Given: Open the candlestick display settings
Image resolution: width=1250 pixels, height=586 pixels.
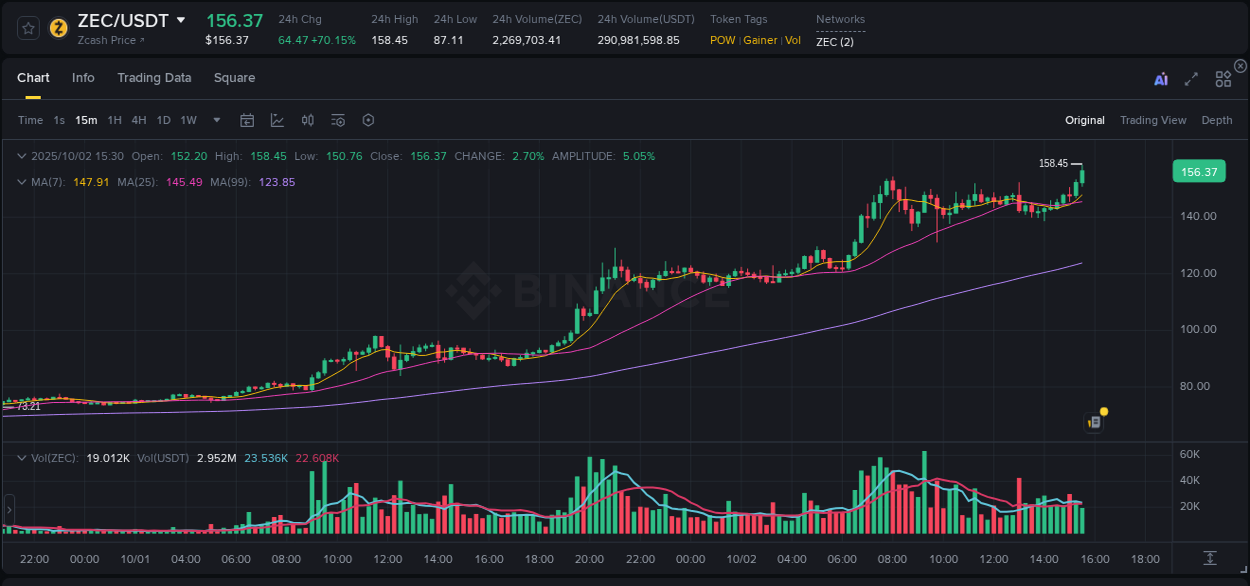Looking at the screenshot, I should click(x=307, y=119).
